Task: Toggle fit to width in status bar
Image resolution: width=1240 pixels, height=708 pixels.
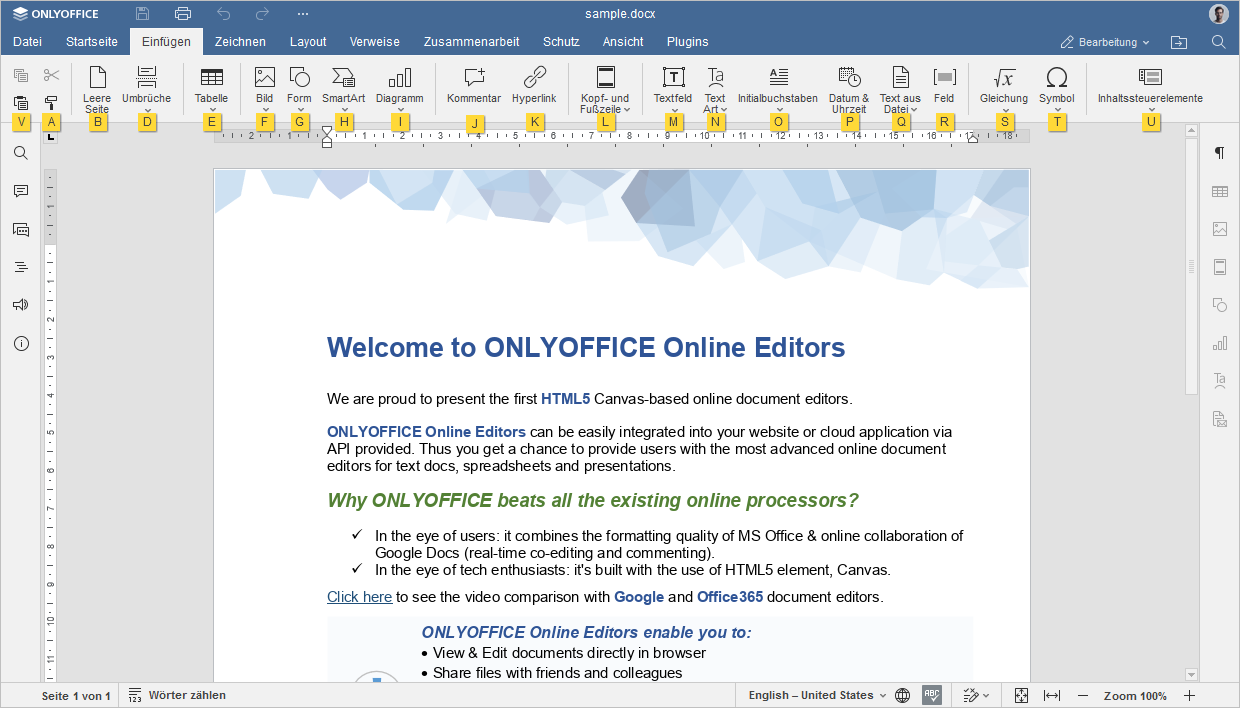Action: point(1051,695)
